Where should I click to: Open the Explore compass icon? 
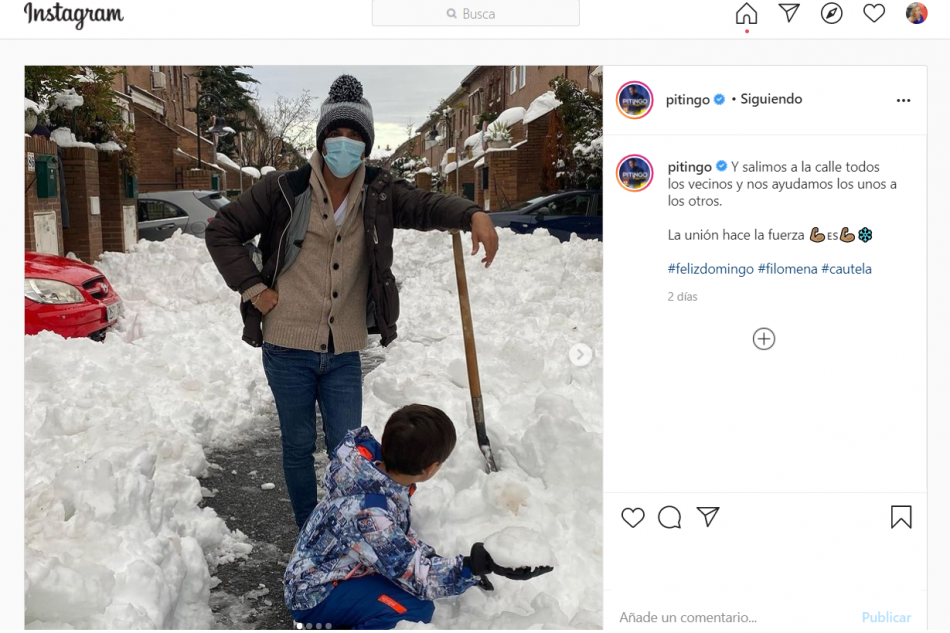tap(831, 13)
